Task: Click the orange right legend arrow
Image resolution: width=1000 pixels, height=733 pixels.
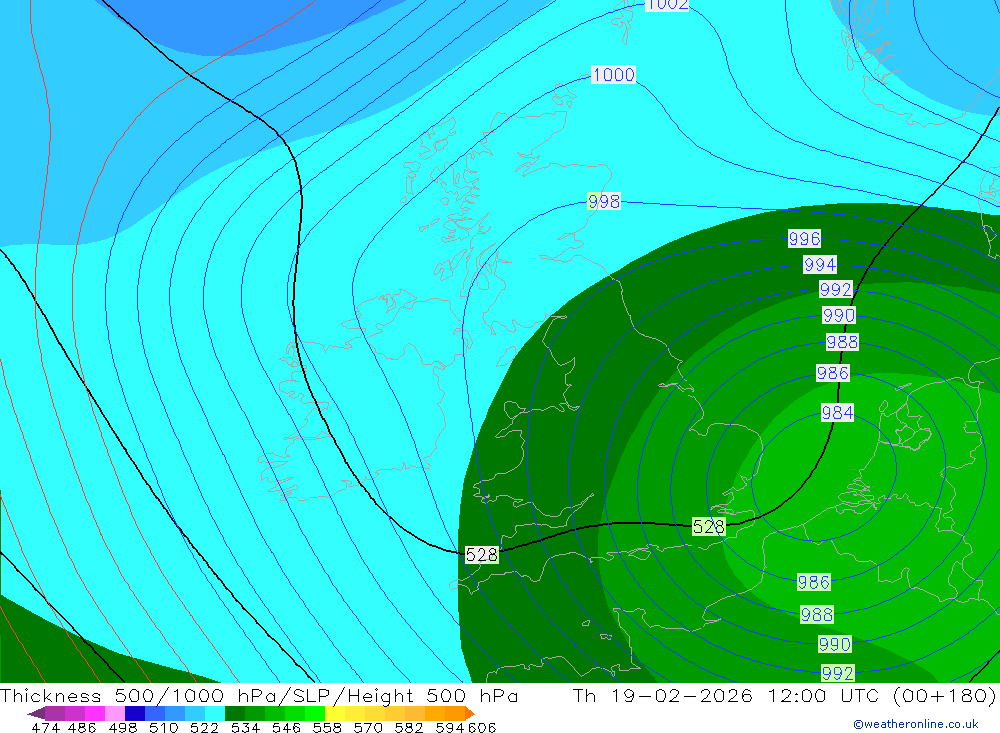Action: tap(470, 713)
